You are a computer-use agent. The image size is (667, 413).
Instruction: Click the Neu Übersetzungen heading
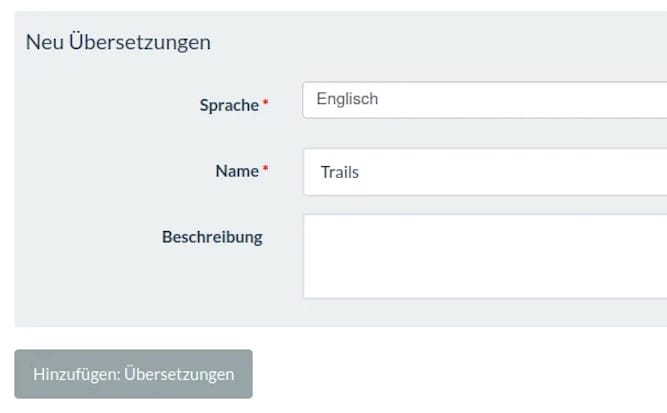118,42
